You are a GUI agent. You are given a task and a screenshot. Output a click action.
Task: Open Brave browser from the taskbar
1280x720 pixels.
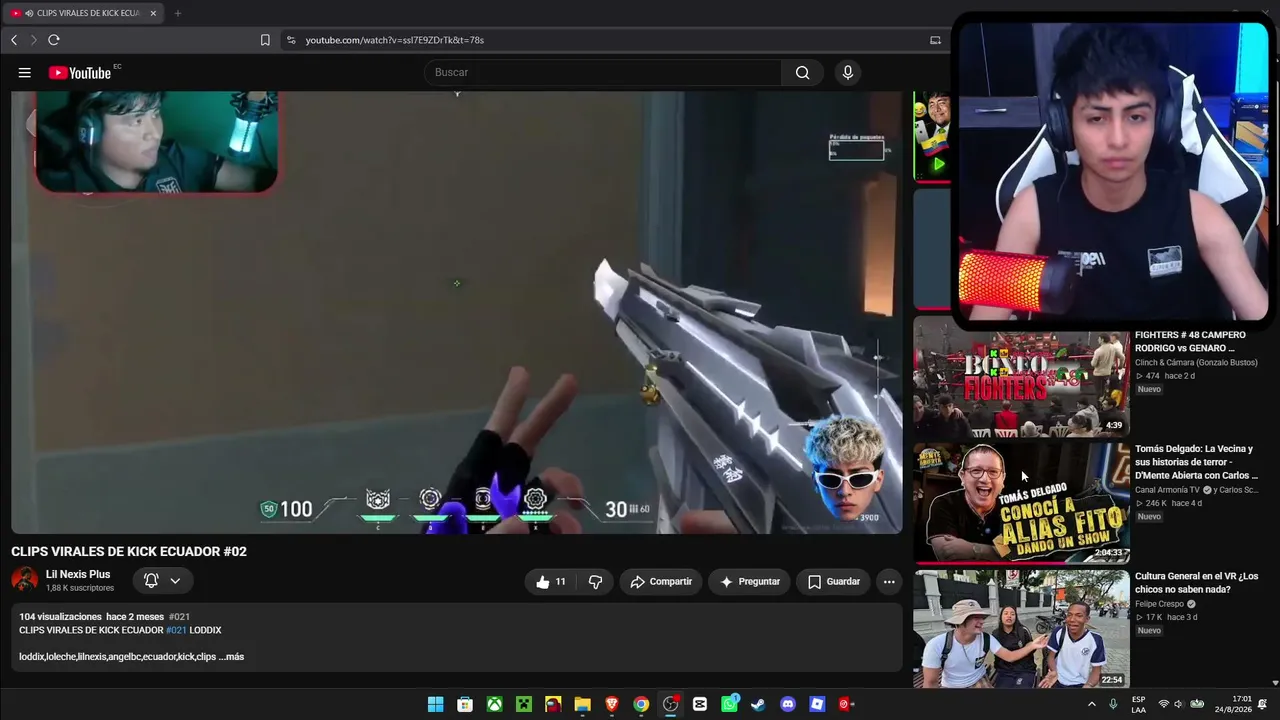[x=612, y=704]
